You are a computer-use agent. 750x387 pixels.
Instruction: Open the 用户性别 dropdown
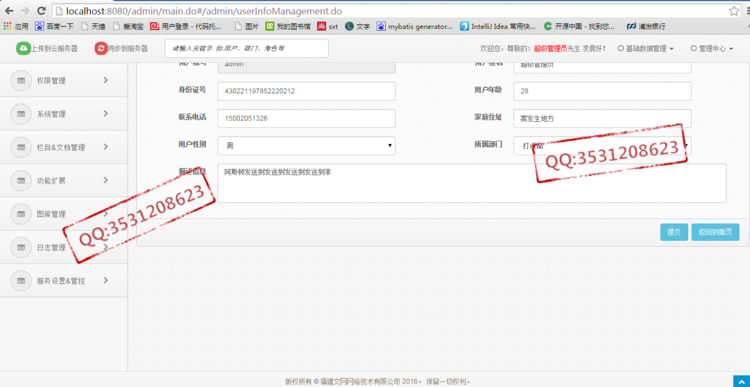coord(306,146)
